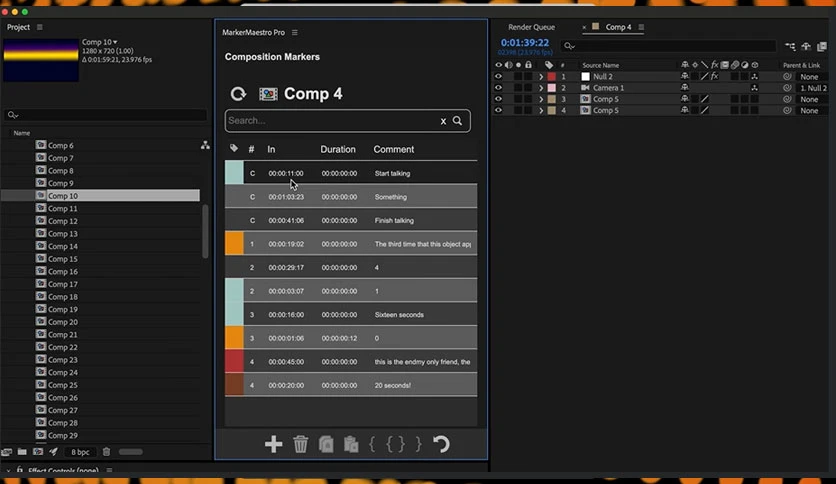Sort markers by the Duration column header
The height and width of the screenshot is (484, 836).
tap(337, 149)
